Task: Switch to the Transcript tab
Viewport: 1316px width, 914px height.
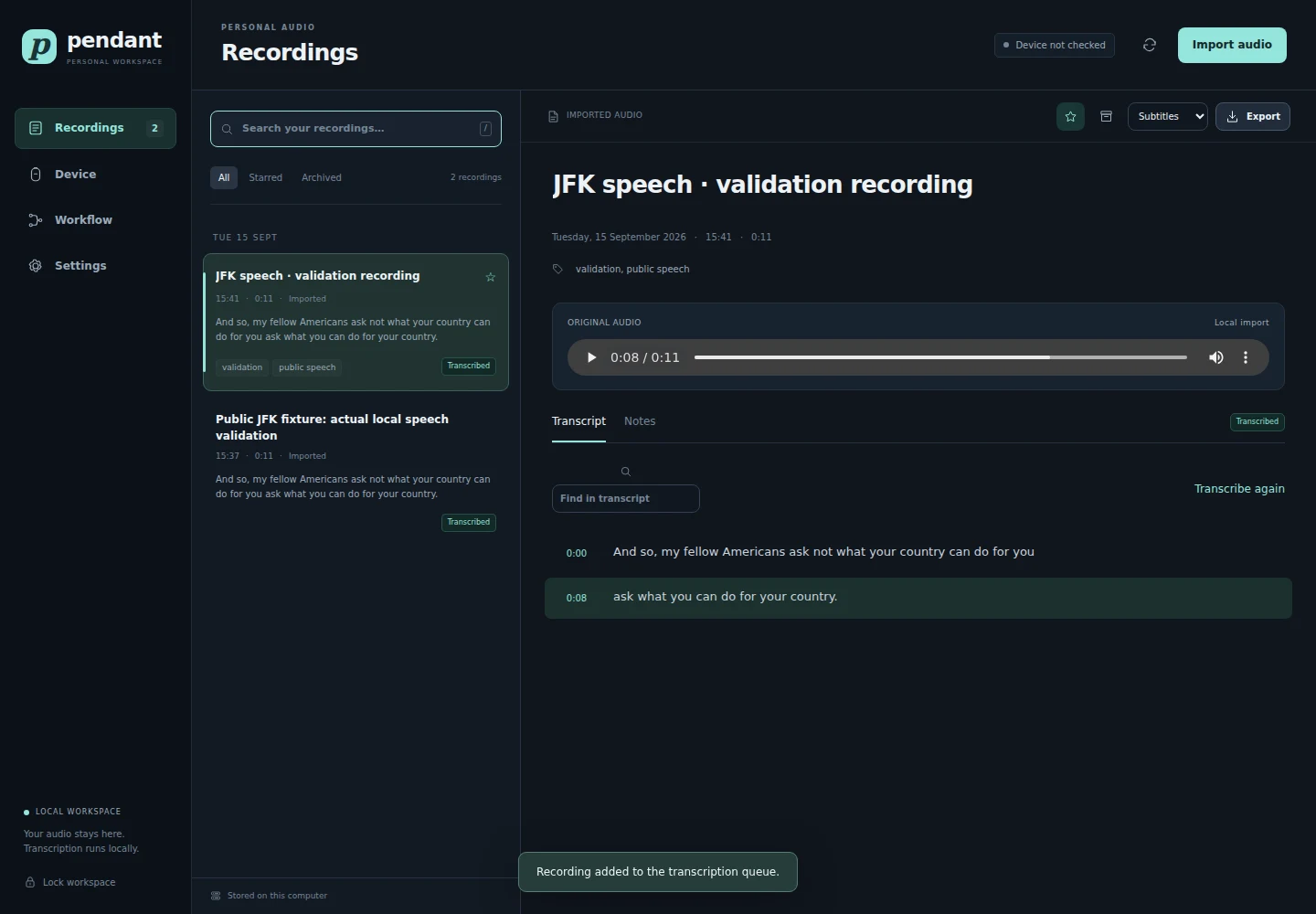Action: (x=578, y=421)
